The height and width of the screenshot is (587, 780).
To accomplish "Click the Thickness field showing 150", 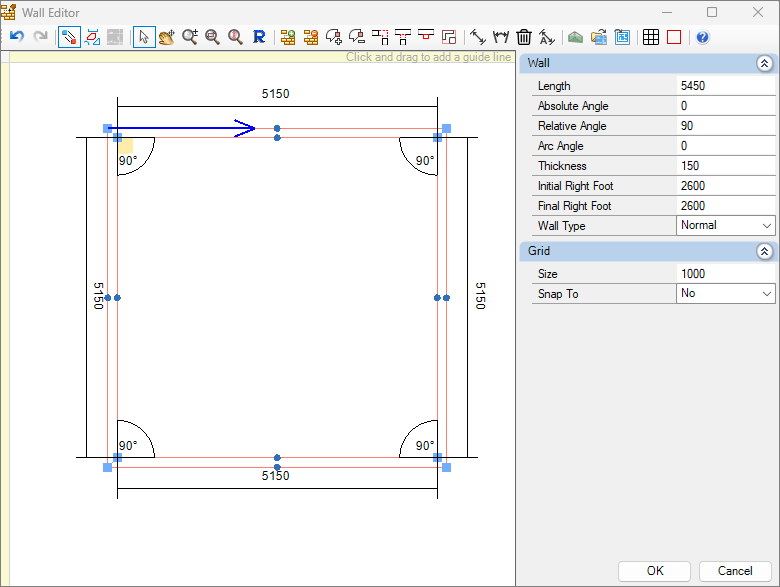I will pyautogui.click(x=725, y=166).
